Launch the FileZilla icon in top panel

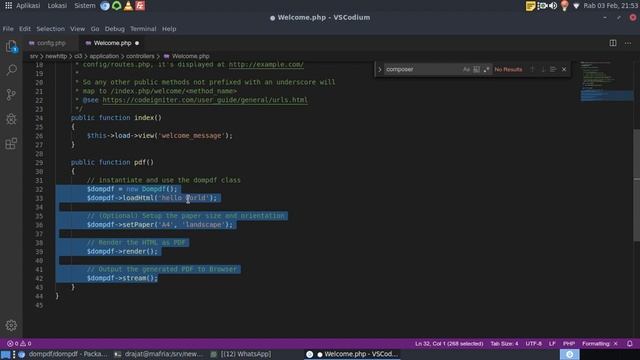click(x=140, y=6)
